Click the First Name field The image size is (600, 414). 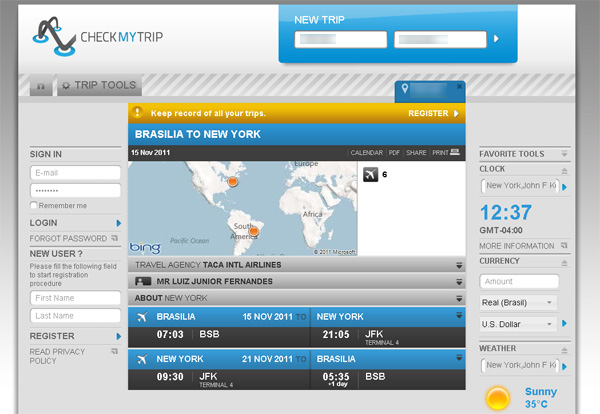click(75, 298)
